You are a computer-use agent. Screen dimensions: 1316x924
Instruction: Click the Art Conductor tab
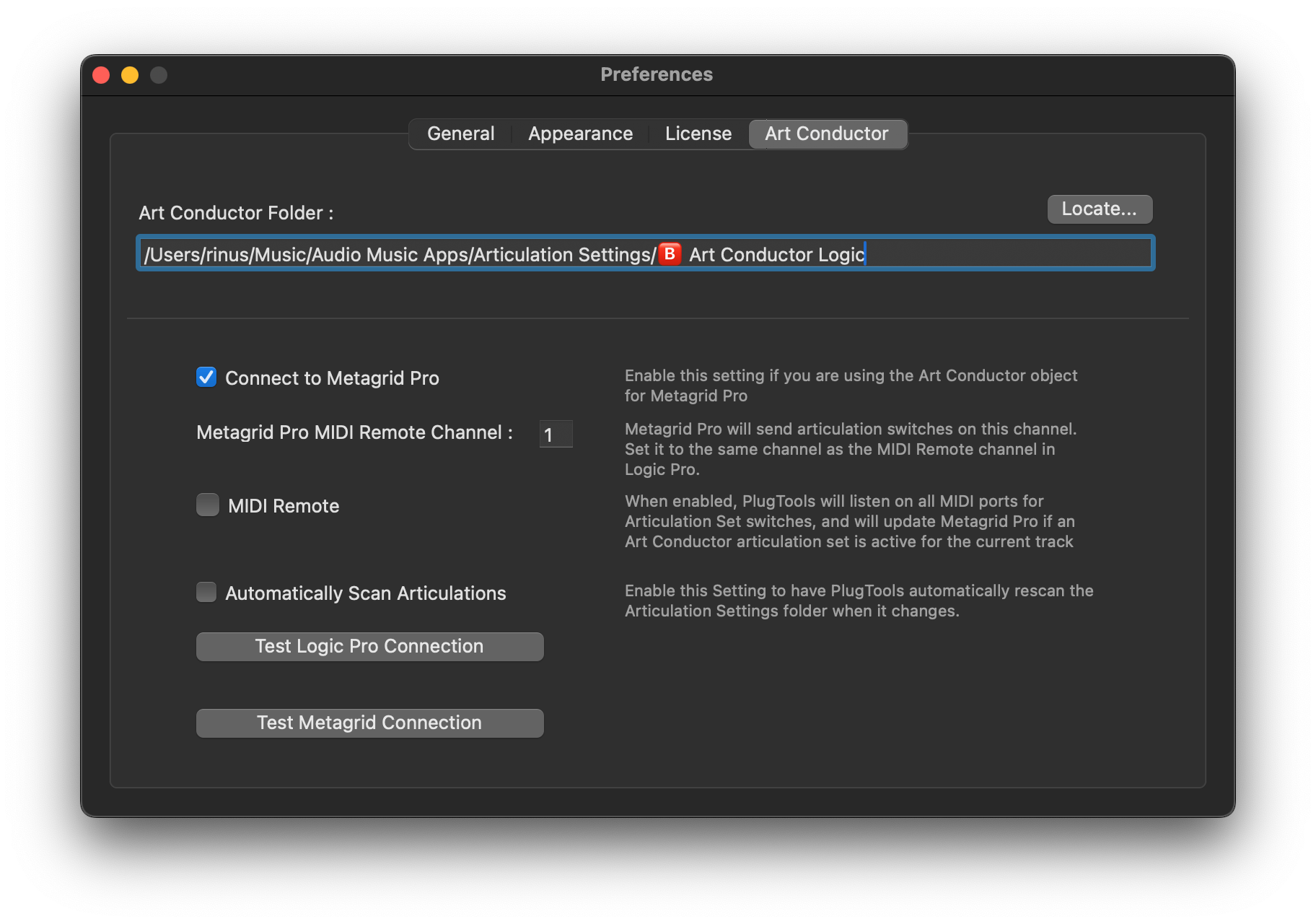point(827,134)
